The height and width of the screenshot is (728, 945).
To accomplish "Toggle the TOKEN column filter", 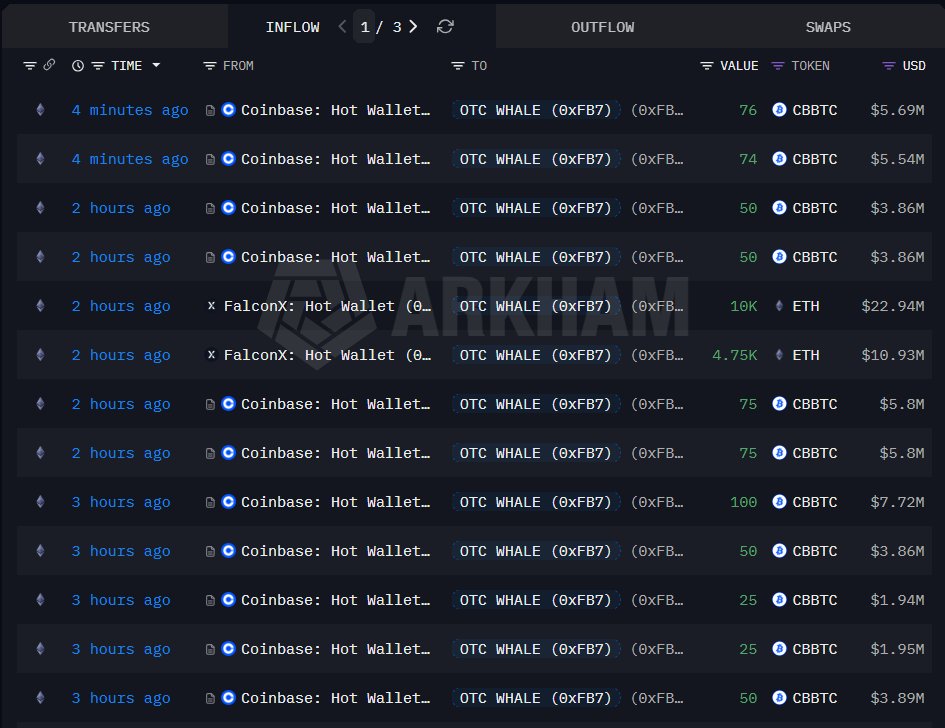I will [x=778, y=66].
